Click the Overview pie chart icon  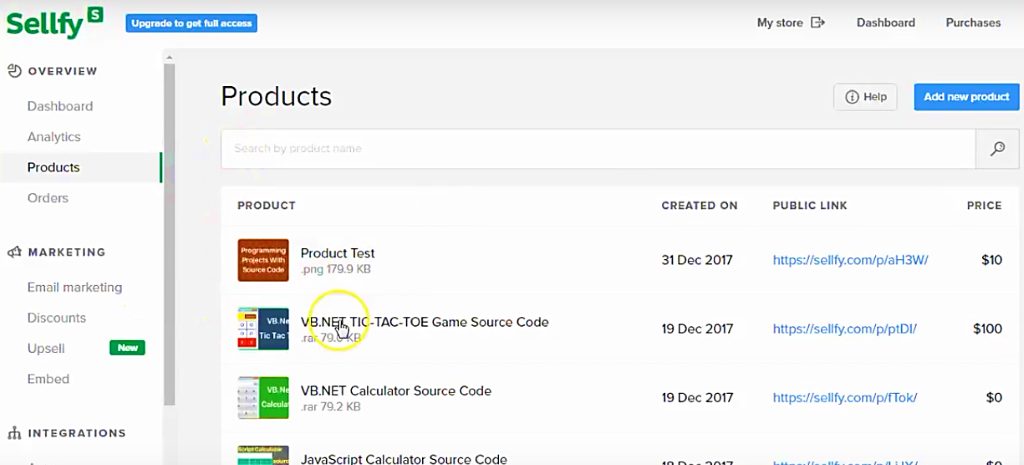pos(14,71)
